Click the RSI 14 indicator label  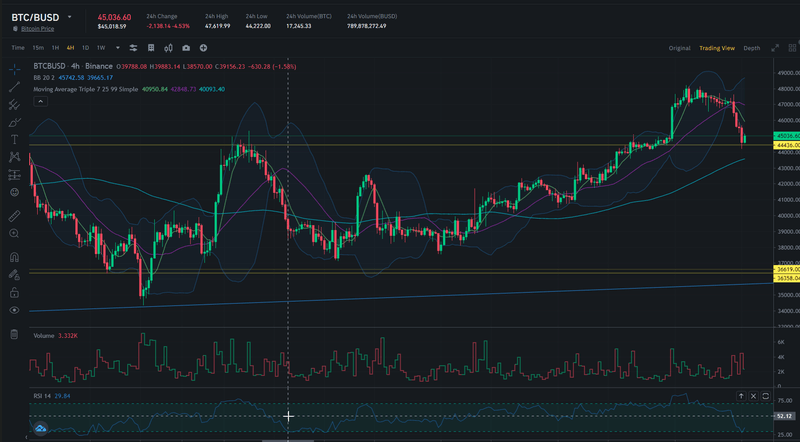coord(42,396)
